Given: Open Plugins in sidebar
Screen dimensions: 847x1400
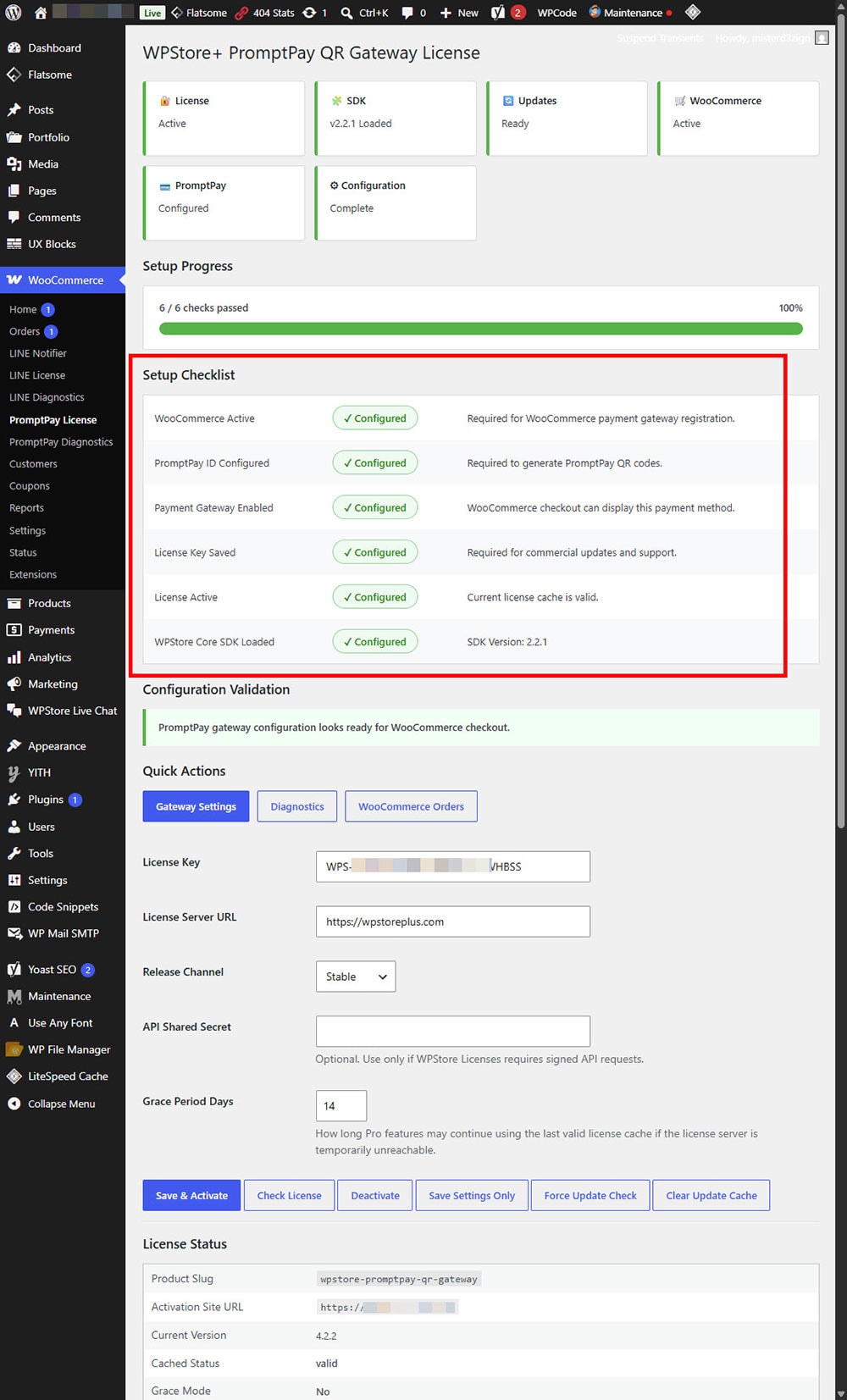Looking at the screenshot, I should click(46, 800).
